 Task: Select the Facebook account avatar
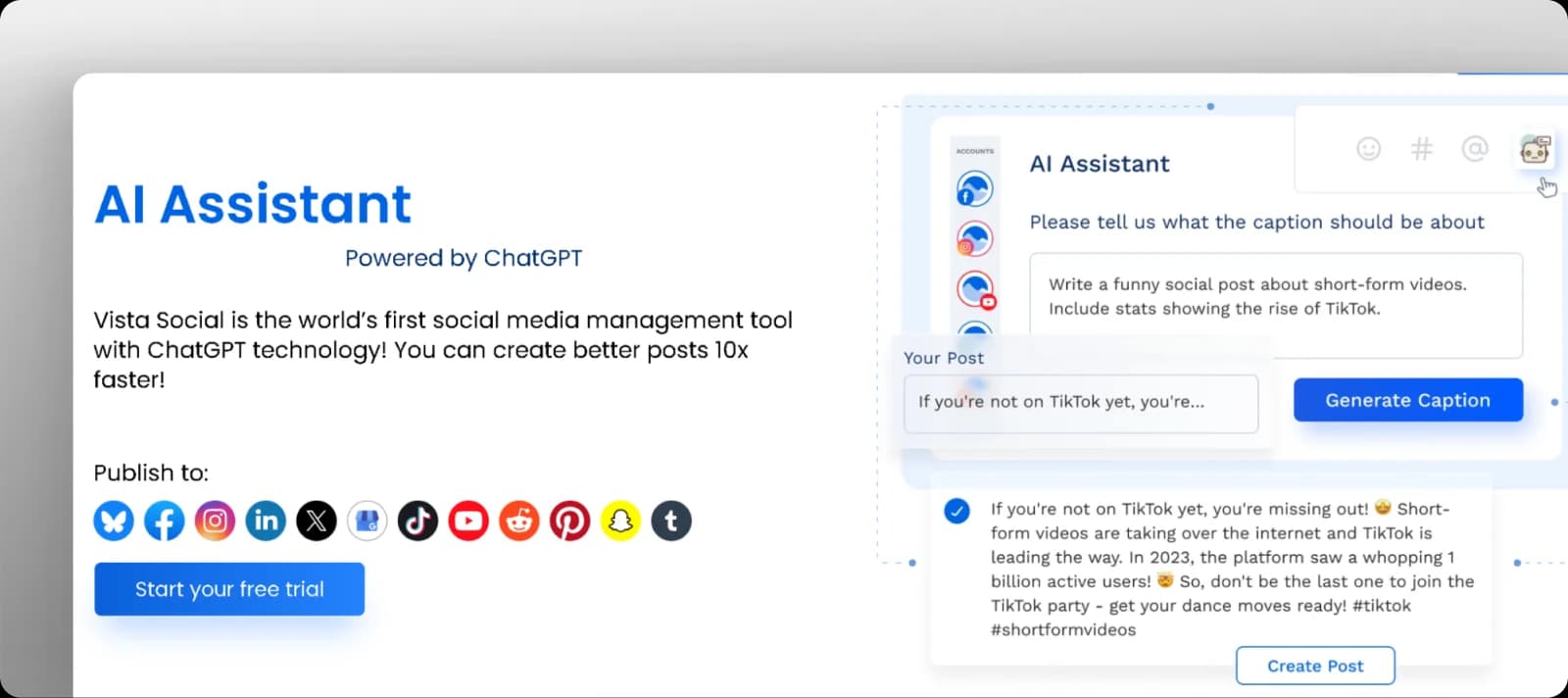point(974,188)
